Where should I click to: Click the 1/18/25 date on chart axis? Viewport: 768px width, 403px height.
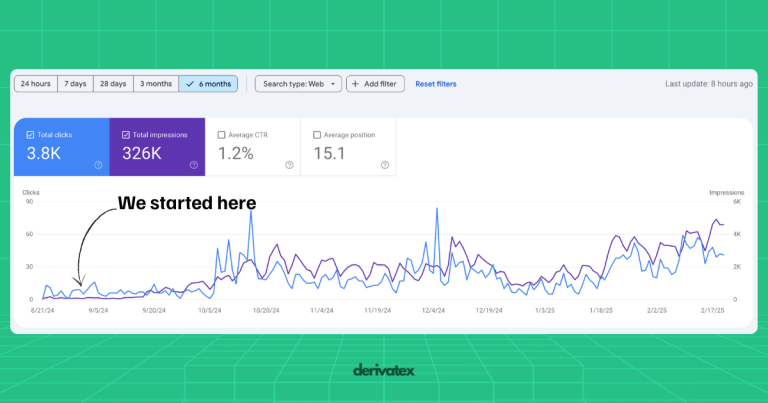pos(601,310)
